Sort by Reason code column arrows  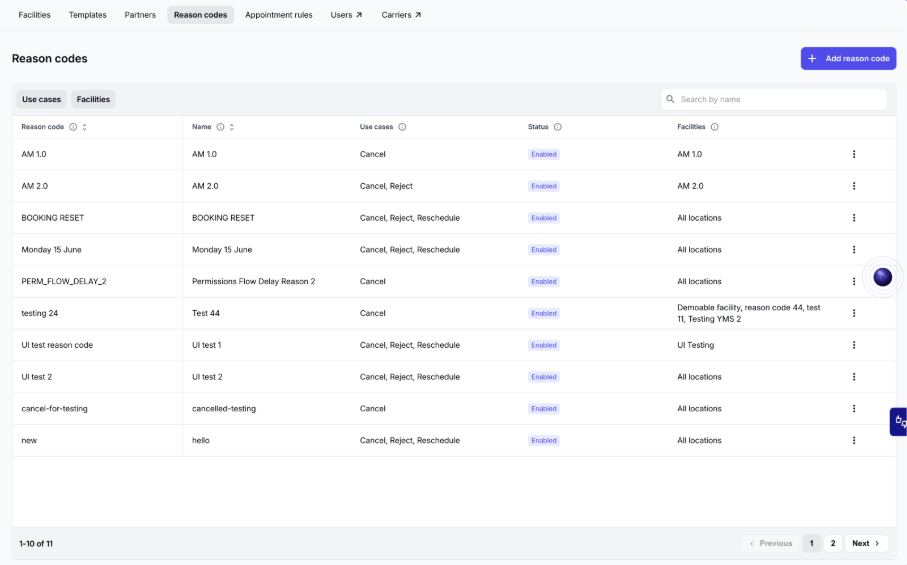pyautogui.click(x=84, y=127)
